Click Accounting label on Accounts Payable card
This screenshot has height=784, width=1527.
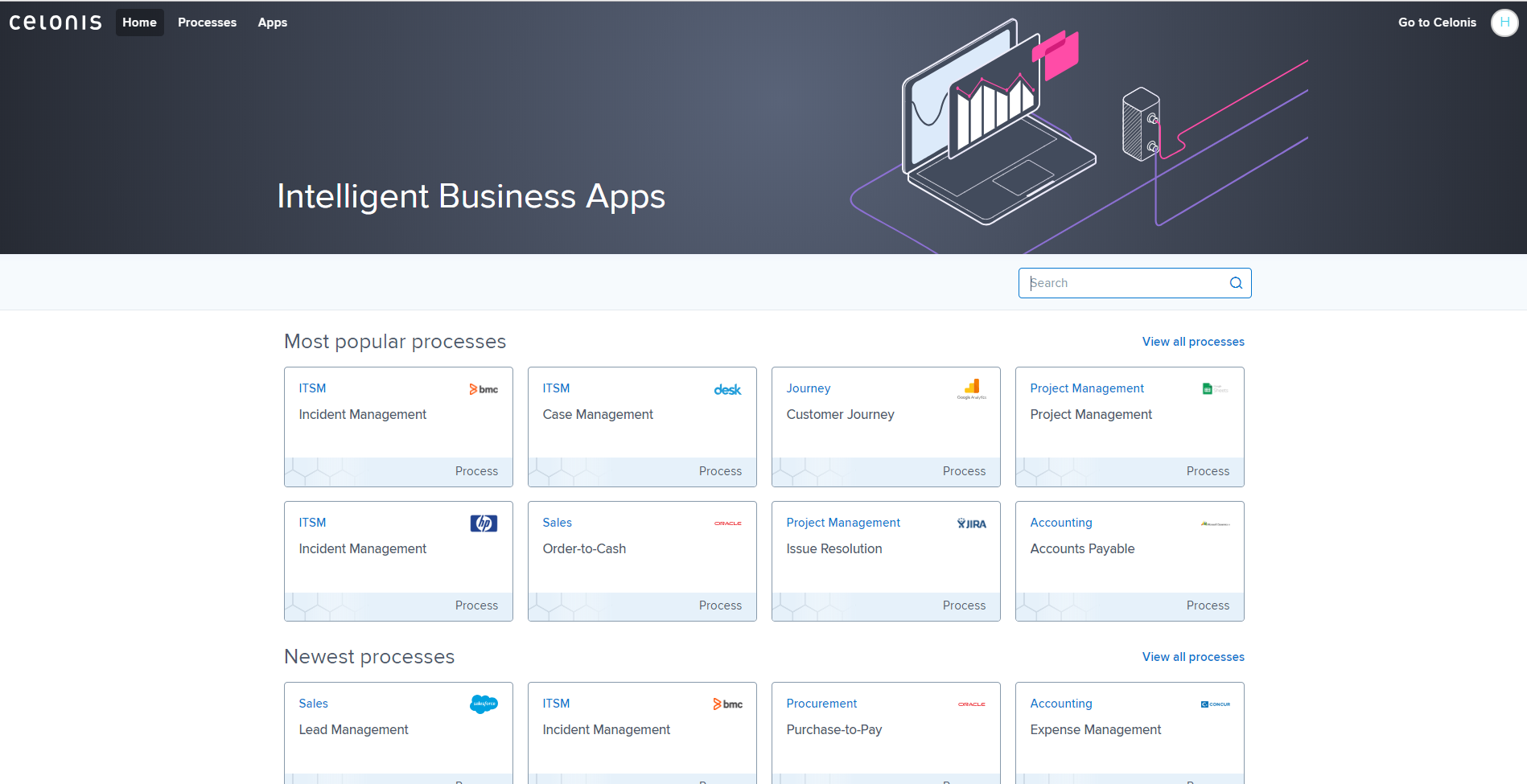[1061, 523]
